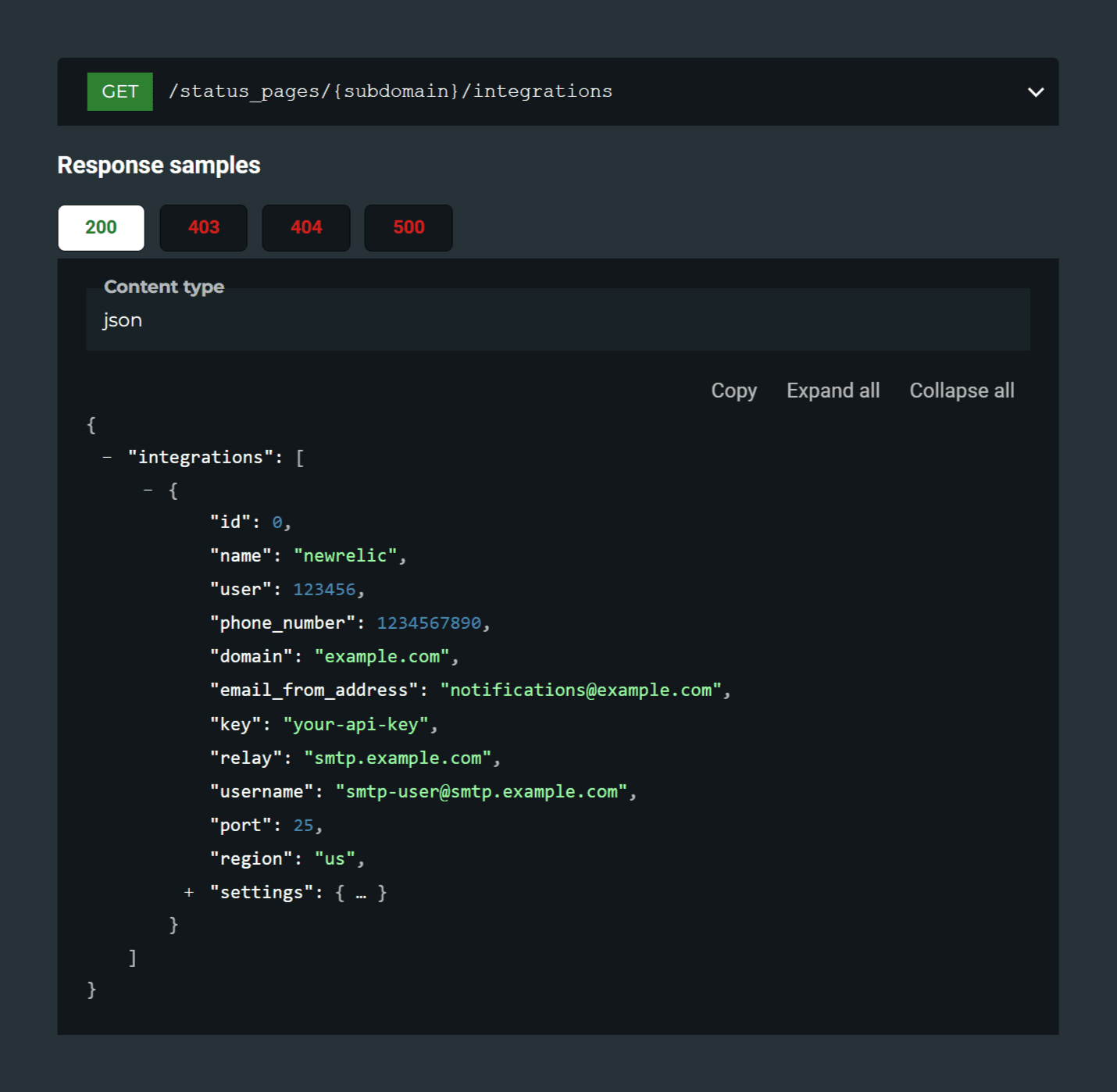Click the GET method badge
The image size is (1117, 1092).
(120, 91)
